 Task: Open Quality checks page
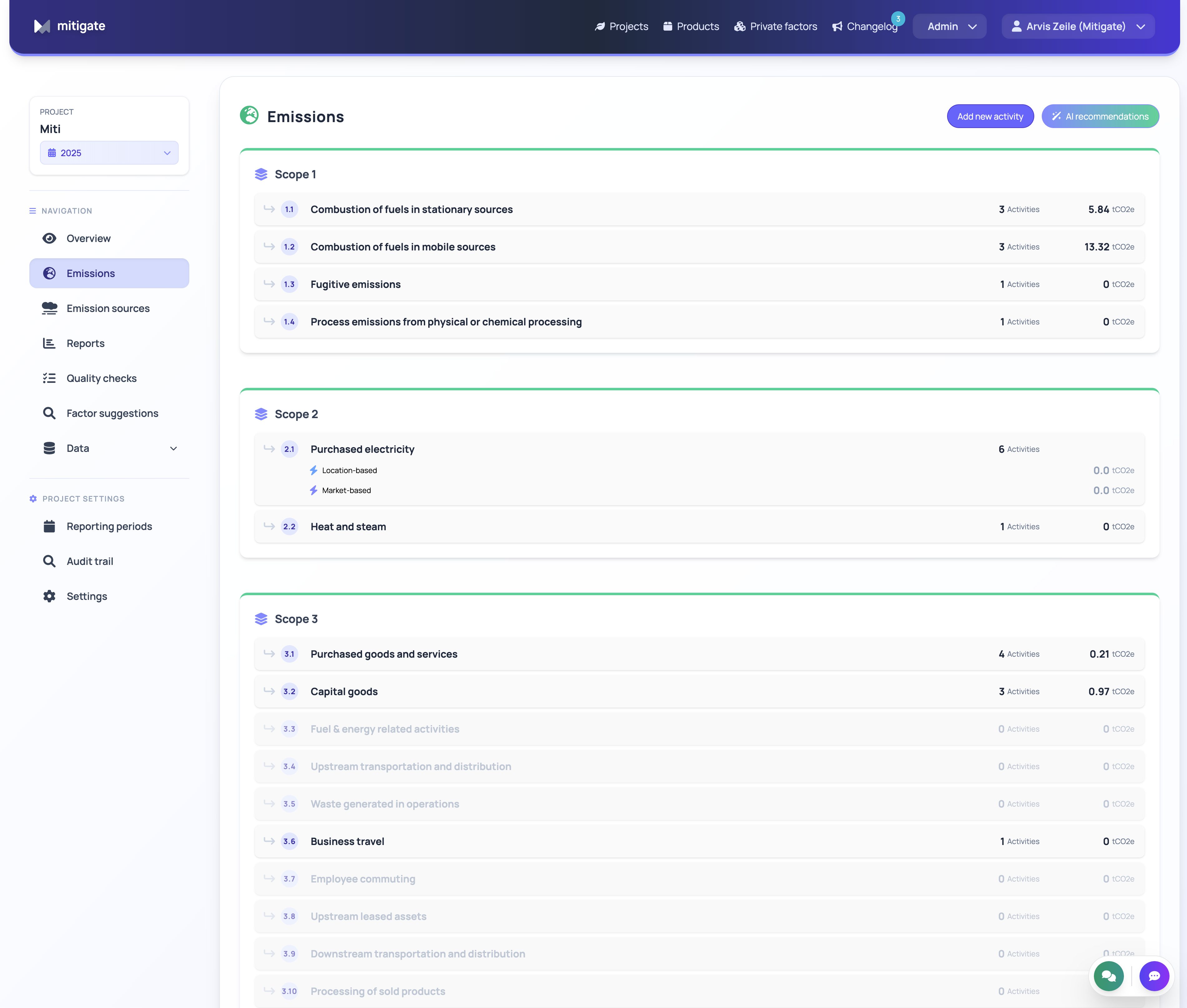coord(109,378)
